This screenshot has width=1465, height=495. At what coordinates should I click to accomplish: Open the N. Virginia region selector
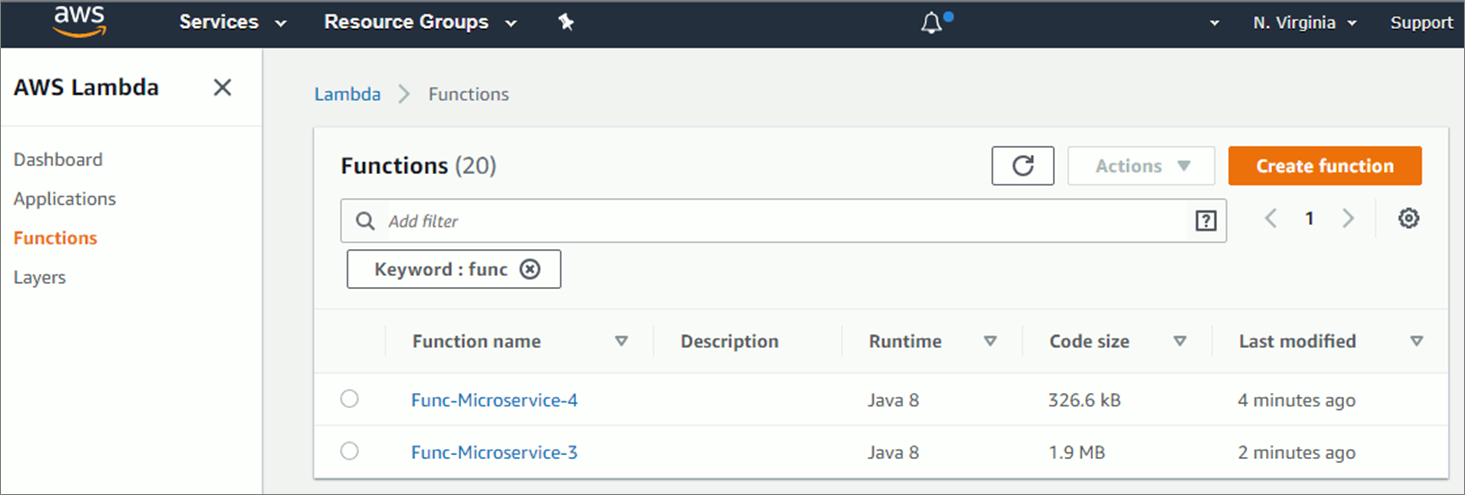point(1304,23)
